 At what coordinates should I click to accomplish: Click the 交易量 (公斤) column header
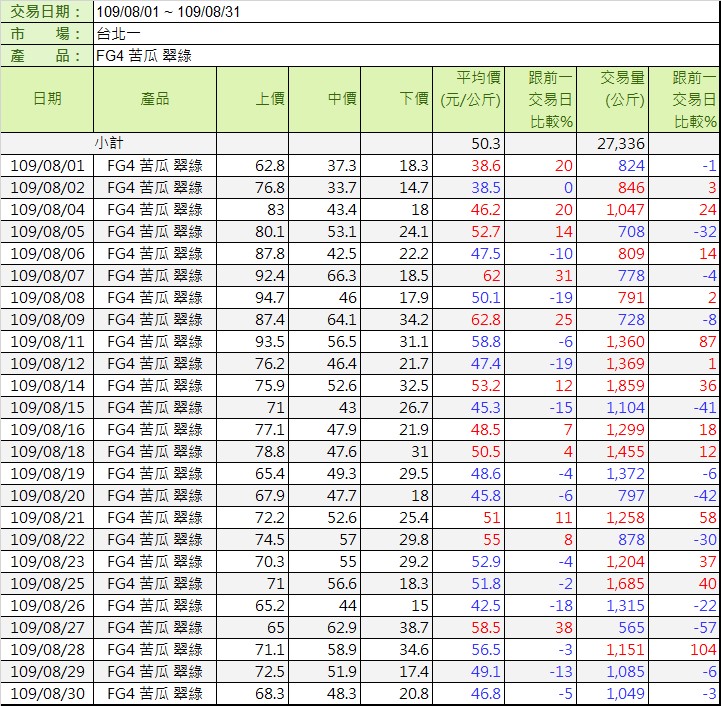[x=624, y=99]
